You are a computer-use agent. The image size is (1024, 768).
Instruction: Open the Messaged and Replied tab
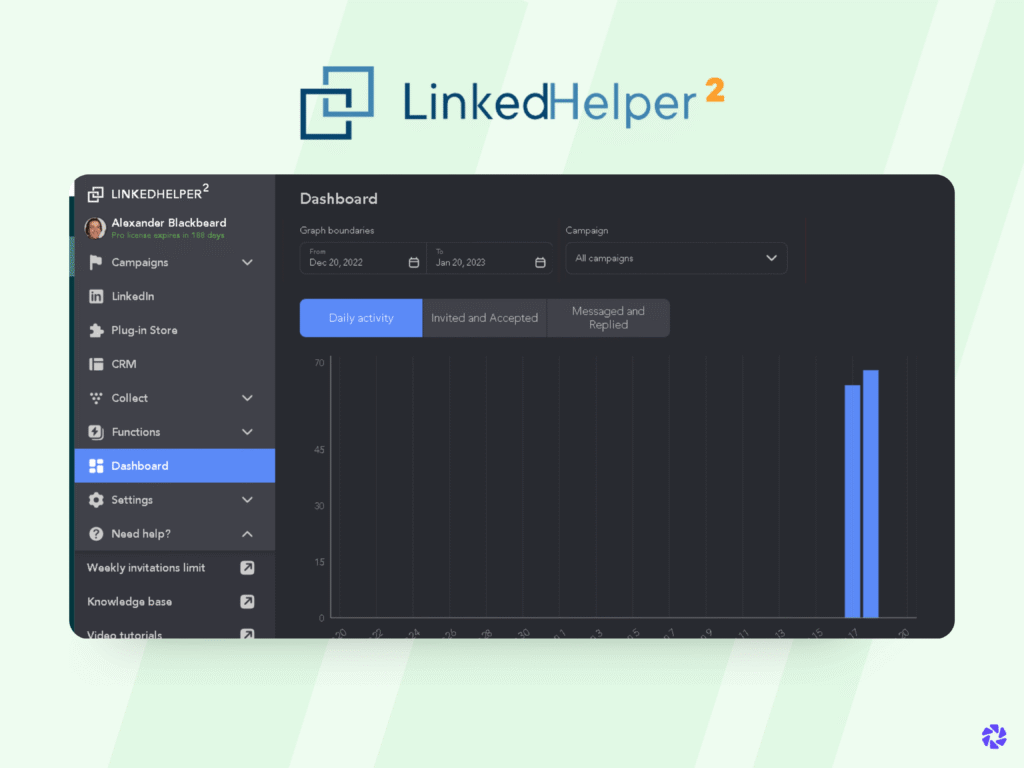[x=608, y=317]
